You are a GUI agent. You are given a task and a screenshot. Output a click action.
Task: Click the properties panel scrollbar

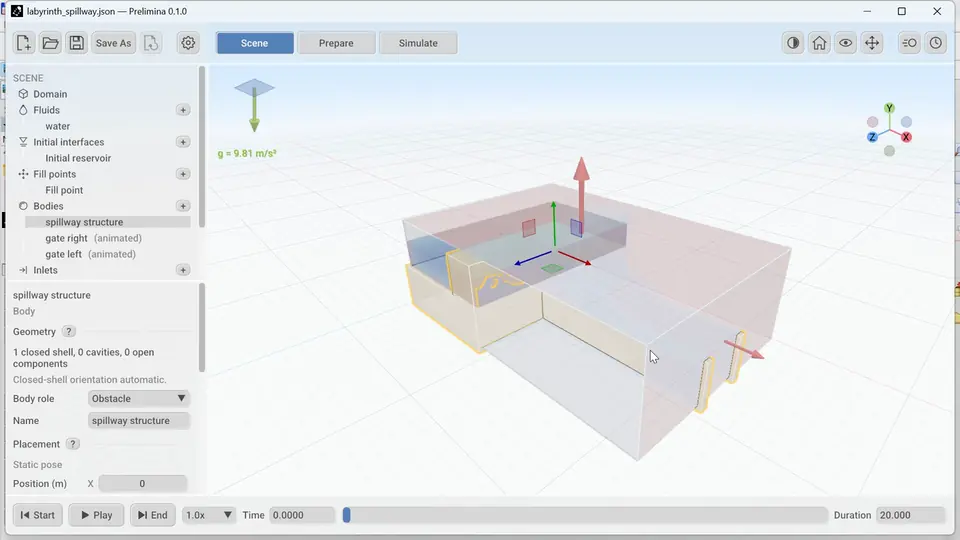[x=202, y=327]
